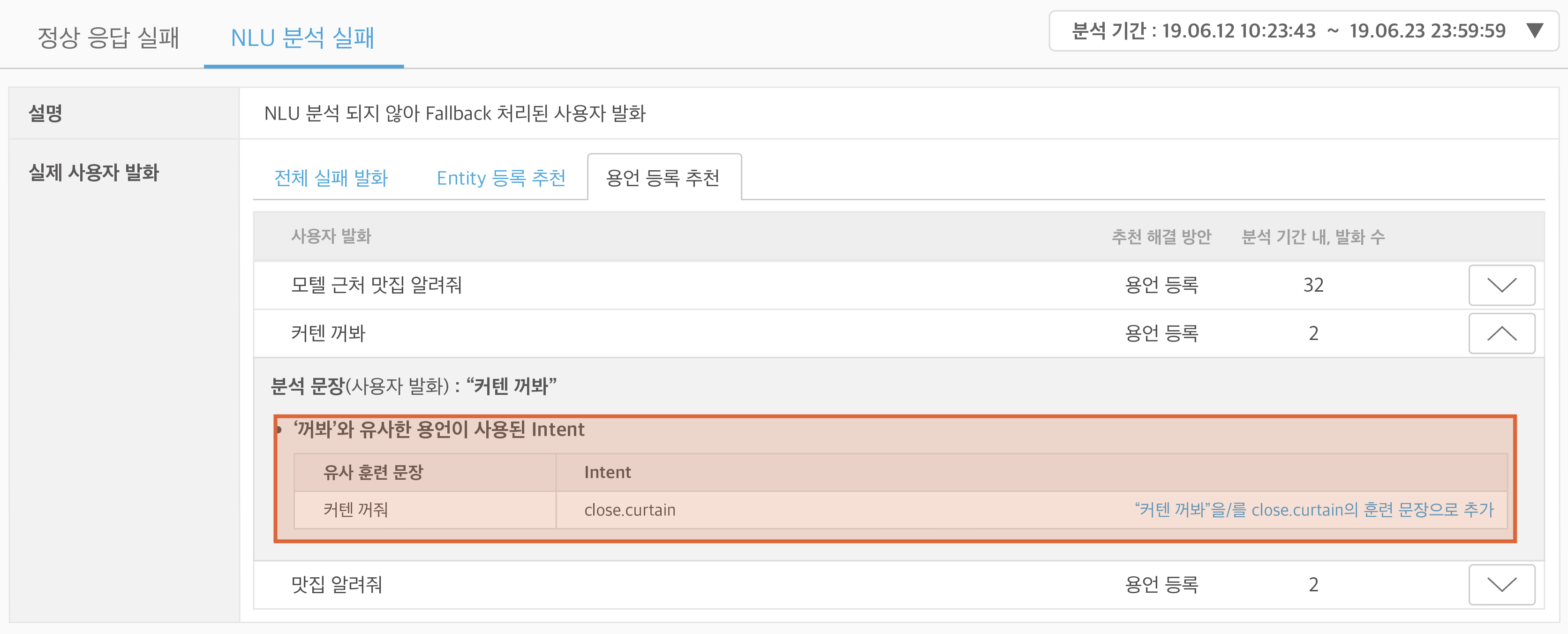Collapse the '커텐 꺼봐' row details
The height and width of the screenshot is (634, 1568).
[1501, 333]
